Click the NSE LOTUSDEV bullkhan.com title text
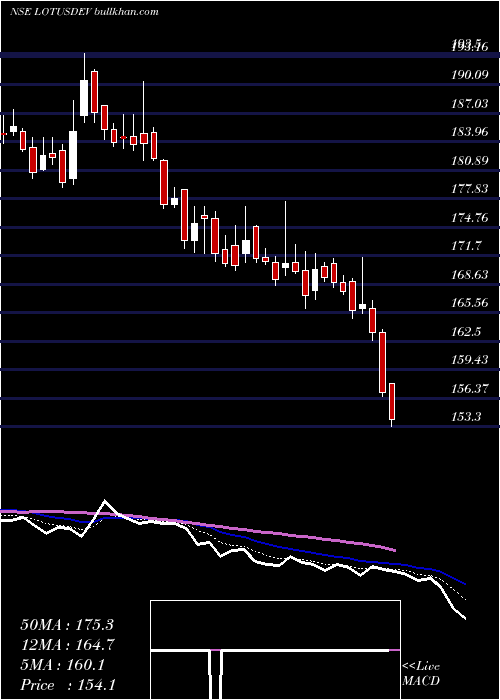 [84, 12]
